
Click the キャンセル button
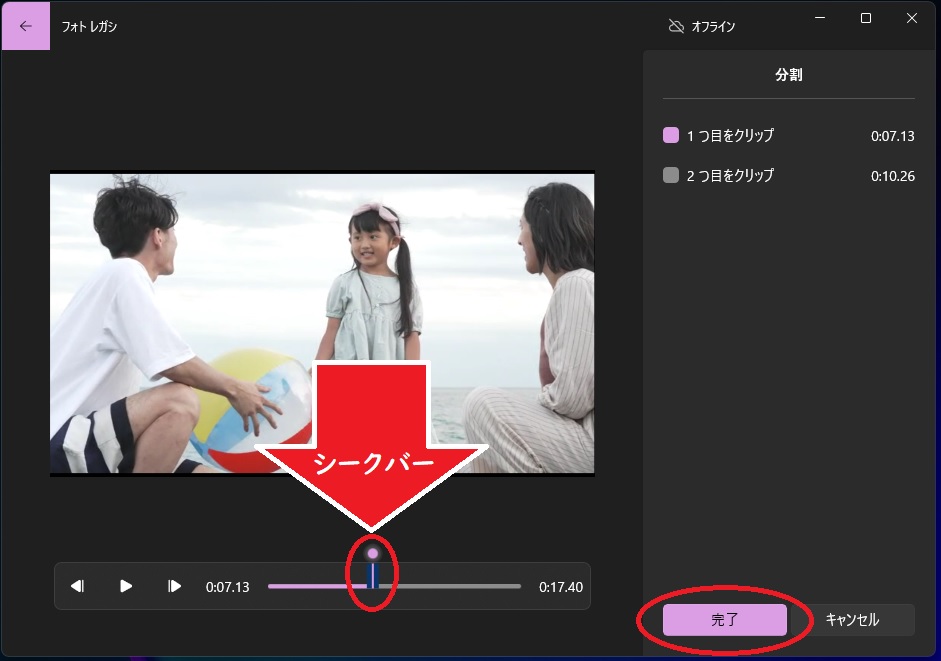pos(852,620)
